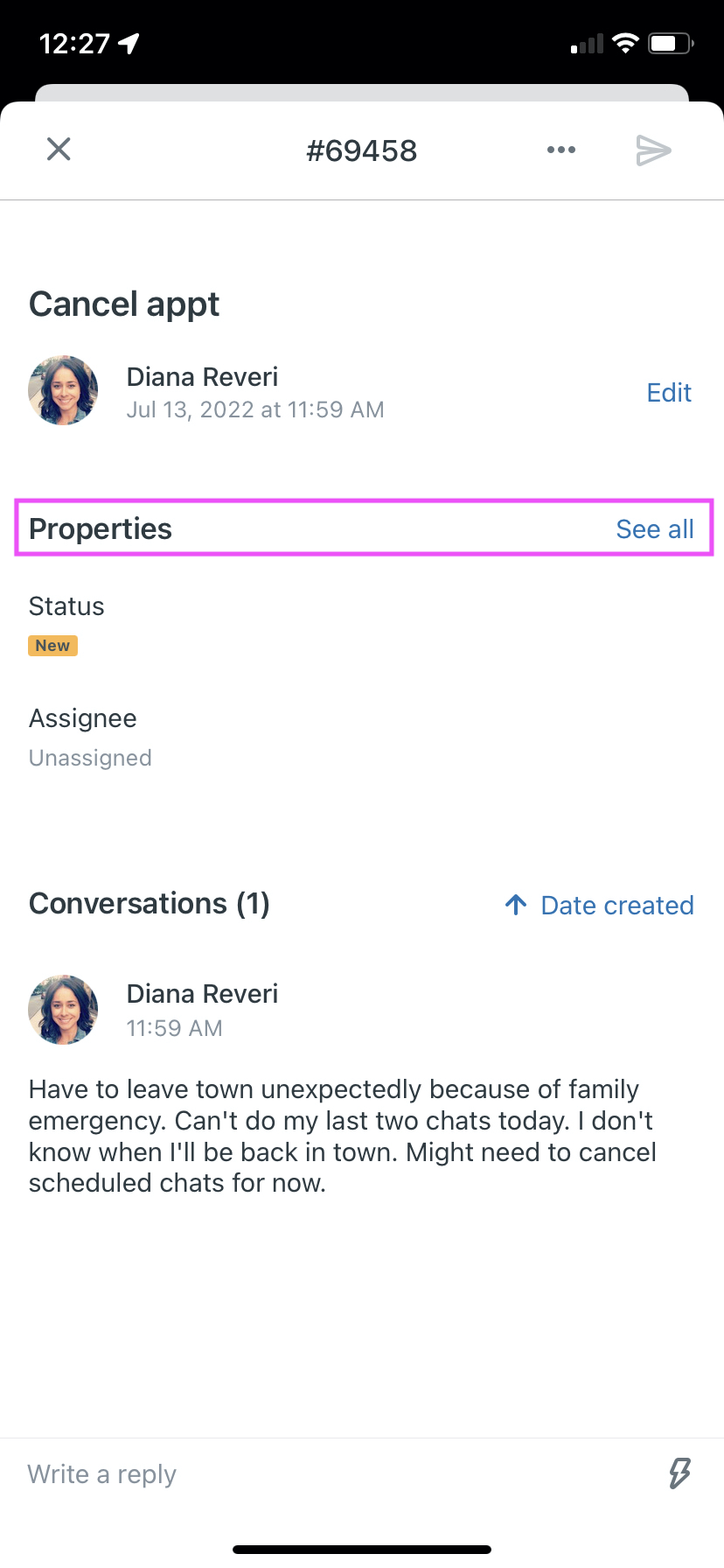The height and width of the screenshot is (1568, 724).
Task: Tap the ticket number #69458 title
Action: coord(362,150)
